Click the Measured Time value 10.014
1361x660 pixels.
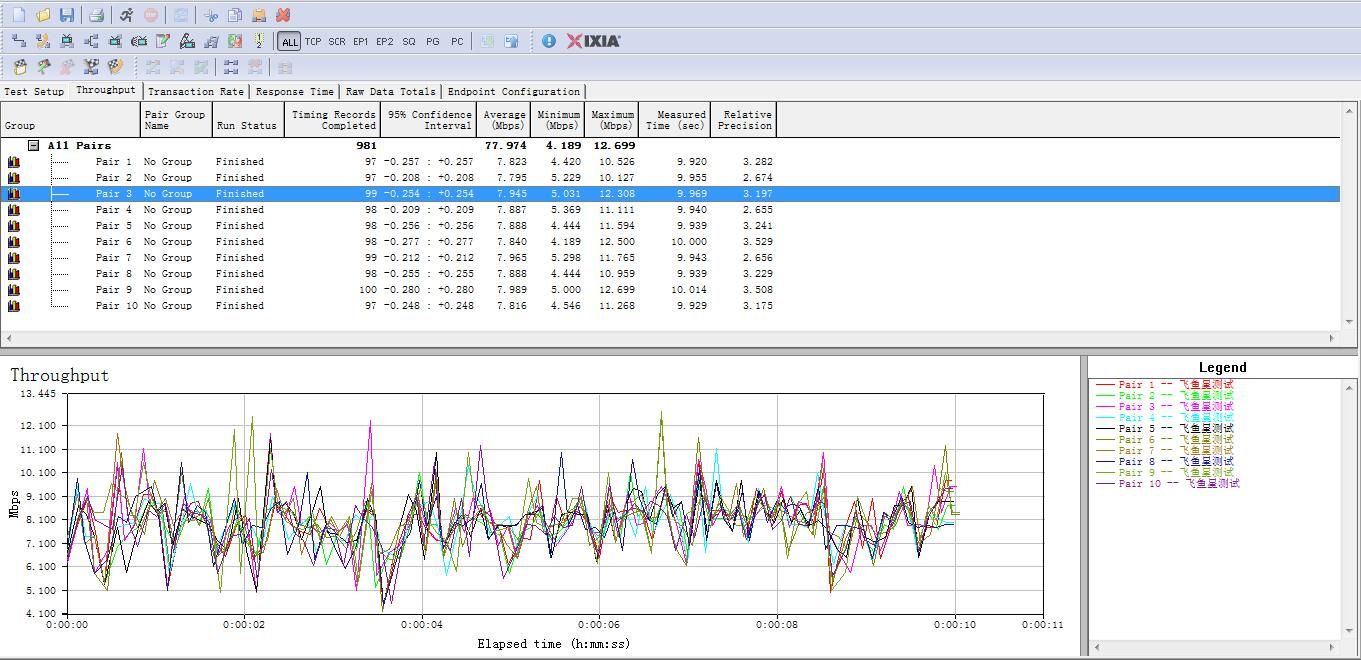coord(690,290)
